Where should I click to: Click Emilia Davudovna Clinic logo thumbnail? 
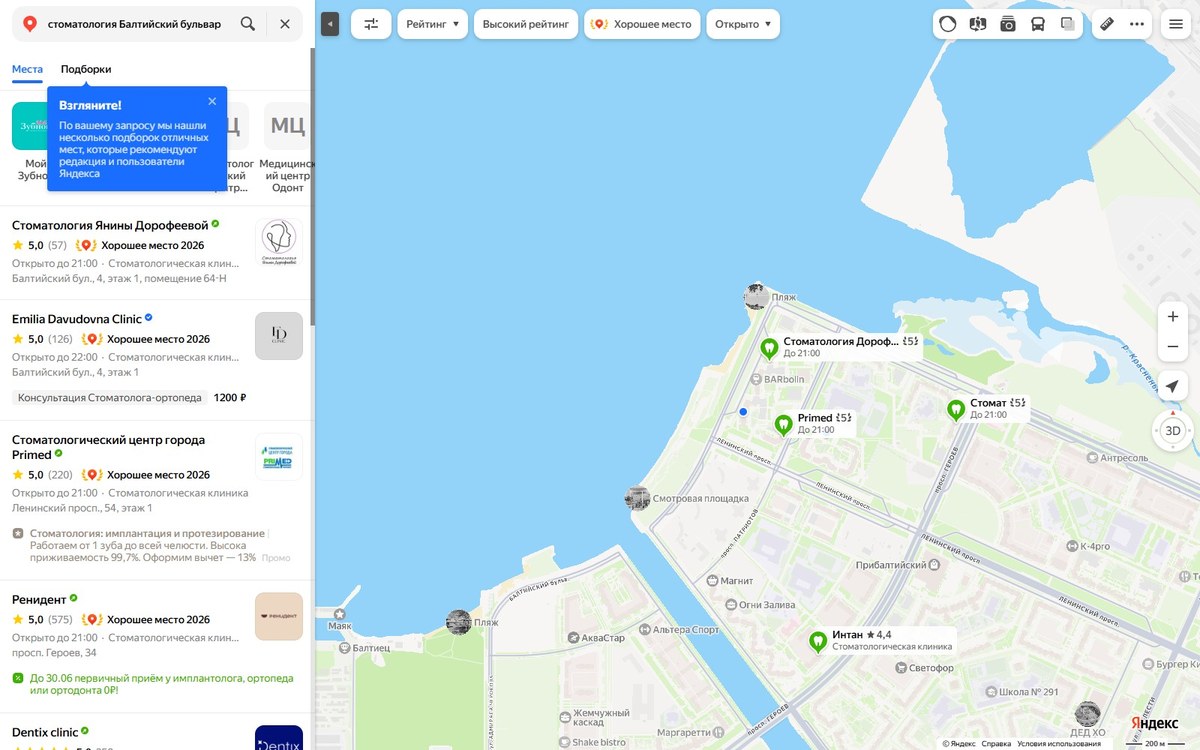(x=279, y=336)
